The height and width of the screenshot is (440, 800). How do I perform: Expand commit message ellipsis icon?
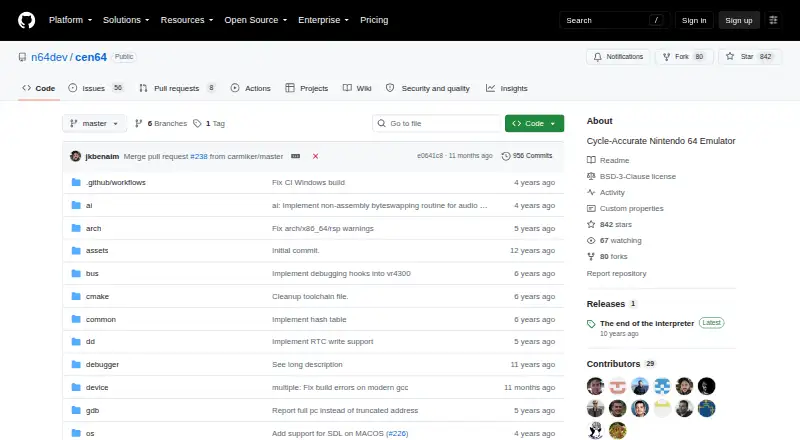point(295,156)
